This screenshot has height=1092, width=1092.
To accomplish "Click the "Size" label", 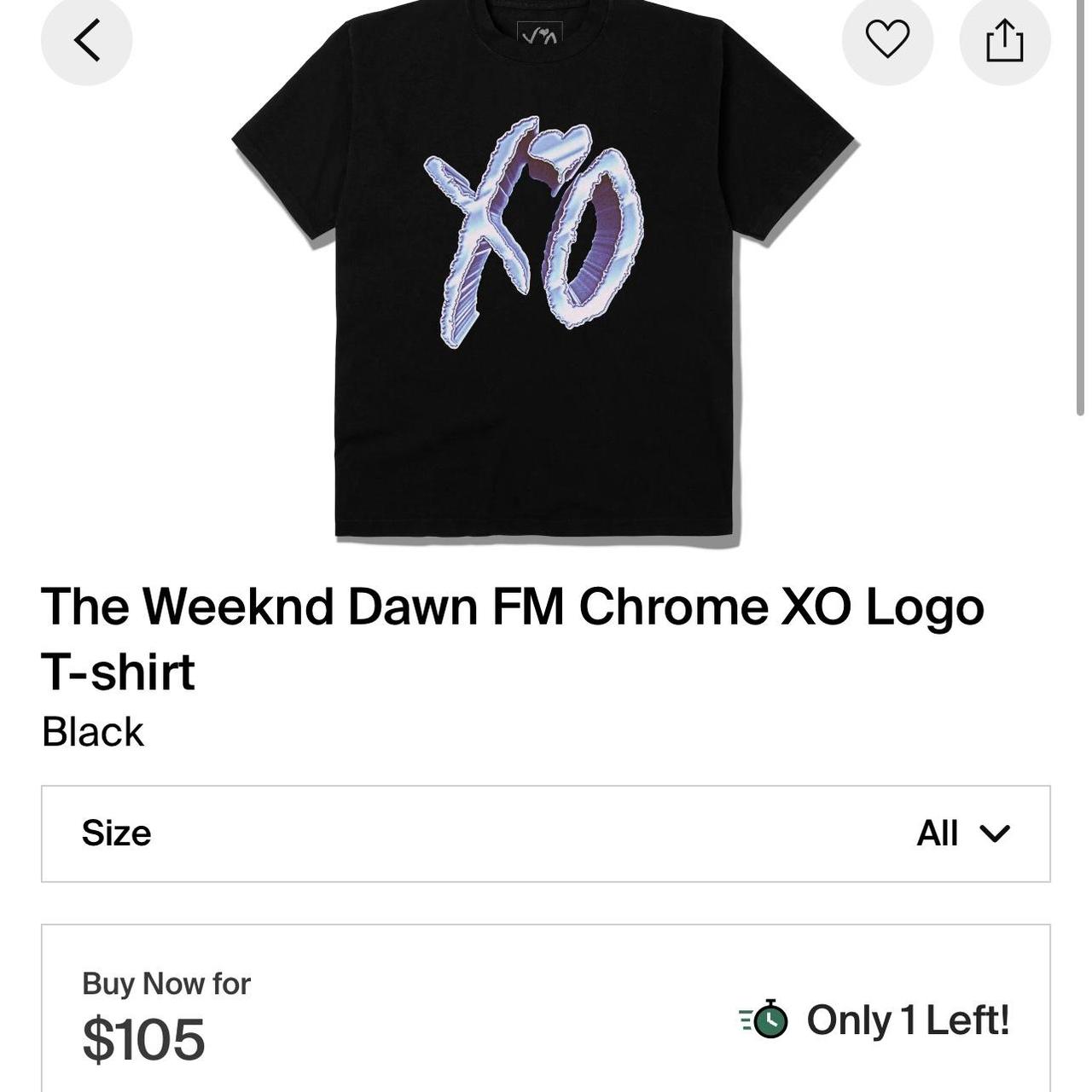I will click(116, 834).
